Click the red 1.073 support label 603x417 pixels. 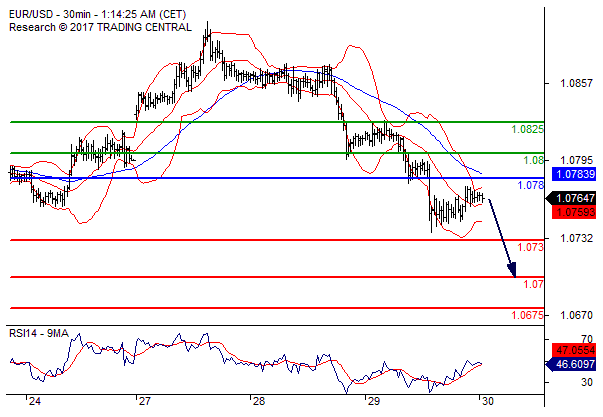pyautogui.click(x=531, y=247)
